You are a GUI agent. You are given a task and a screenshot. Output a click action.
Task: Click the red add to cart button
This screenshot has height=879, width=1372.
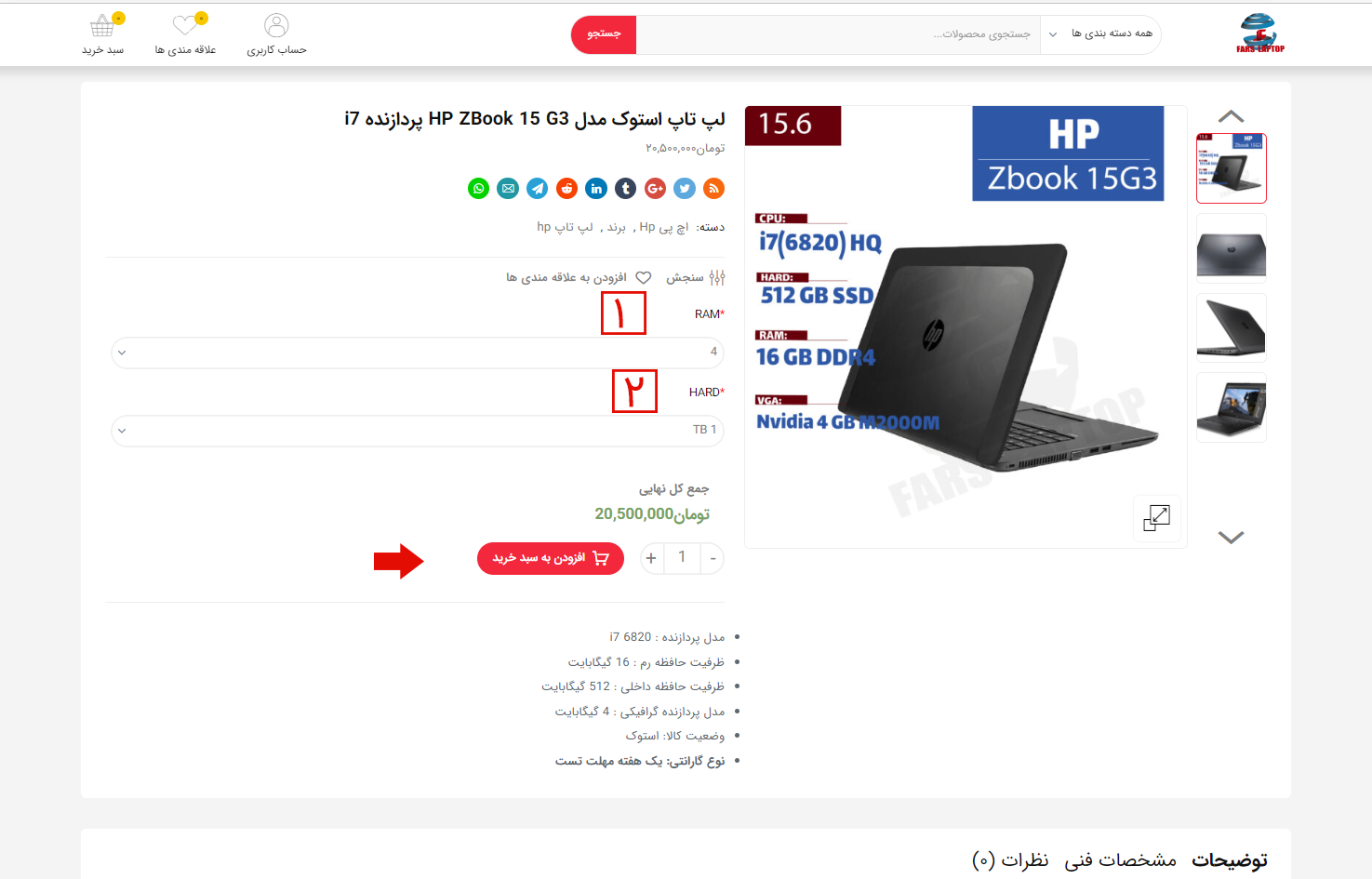[x=551, y=558]
